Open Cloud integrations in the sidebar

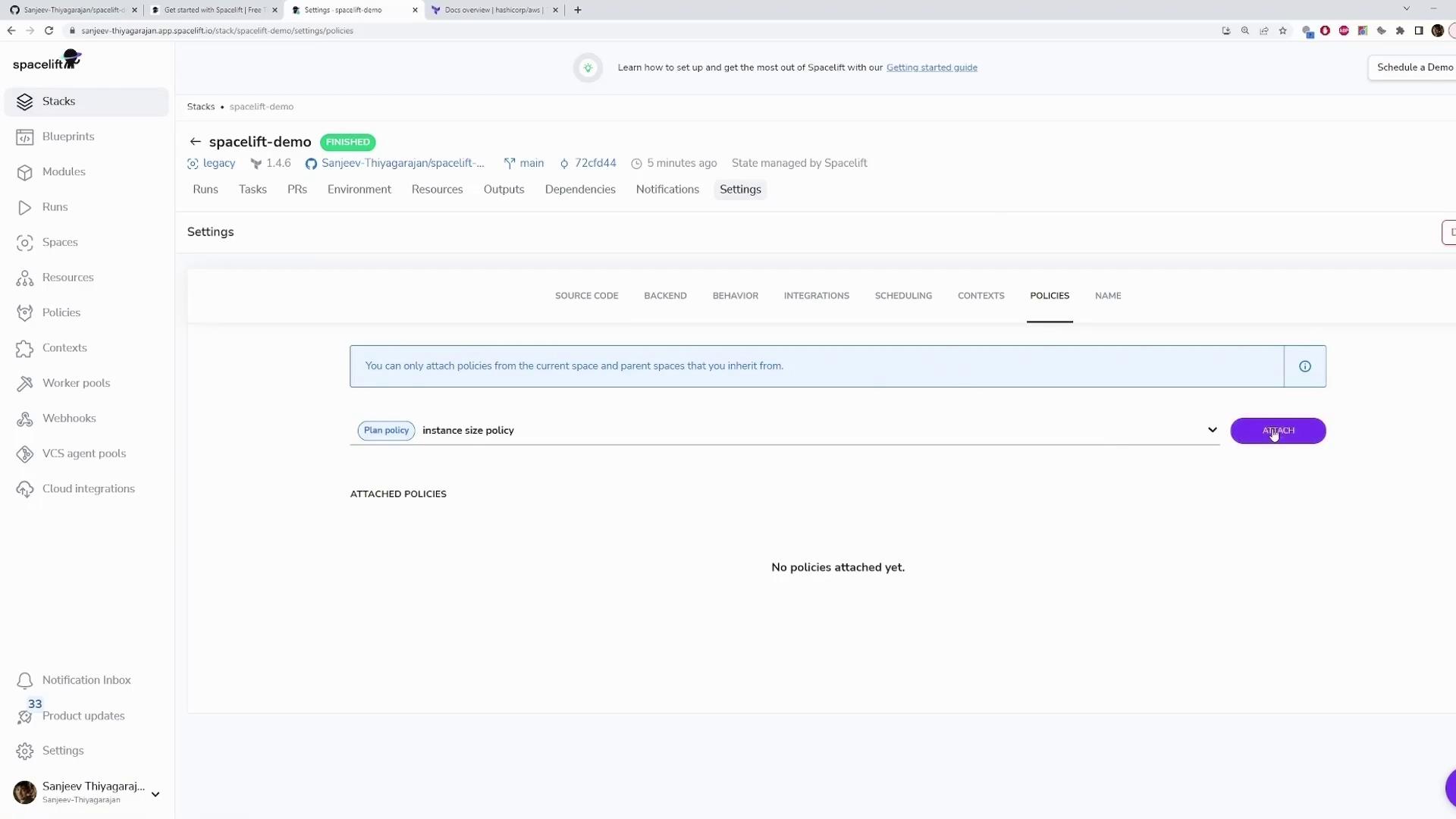[x=88, y=489]
